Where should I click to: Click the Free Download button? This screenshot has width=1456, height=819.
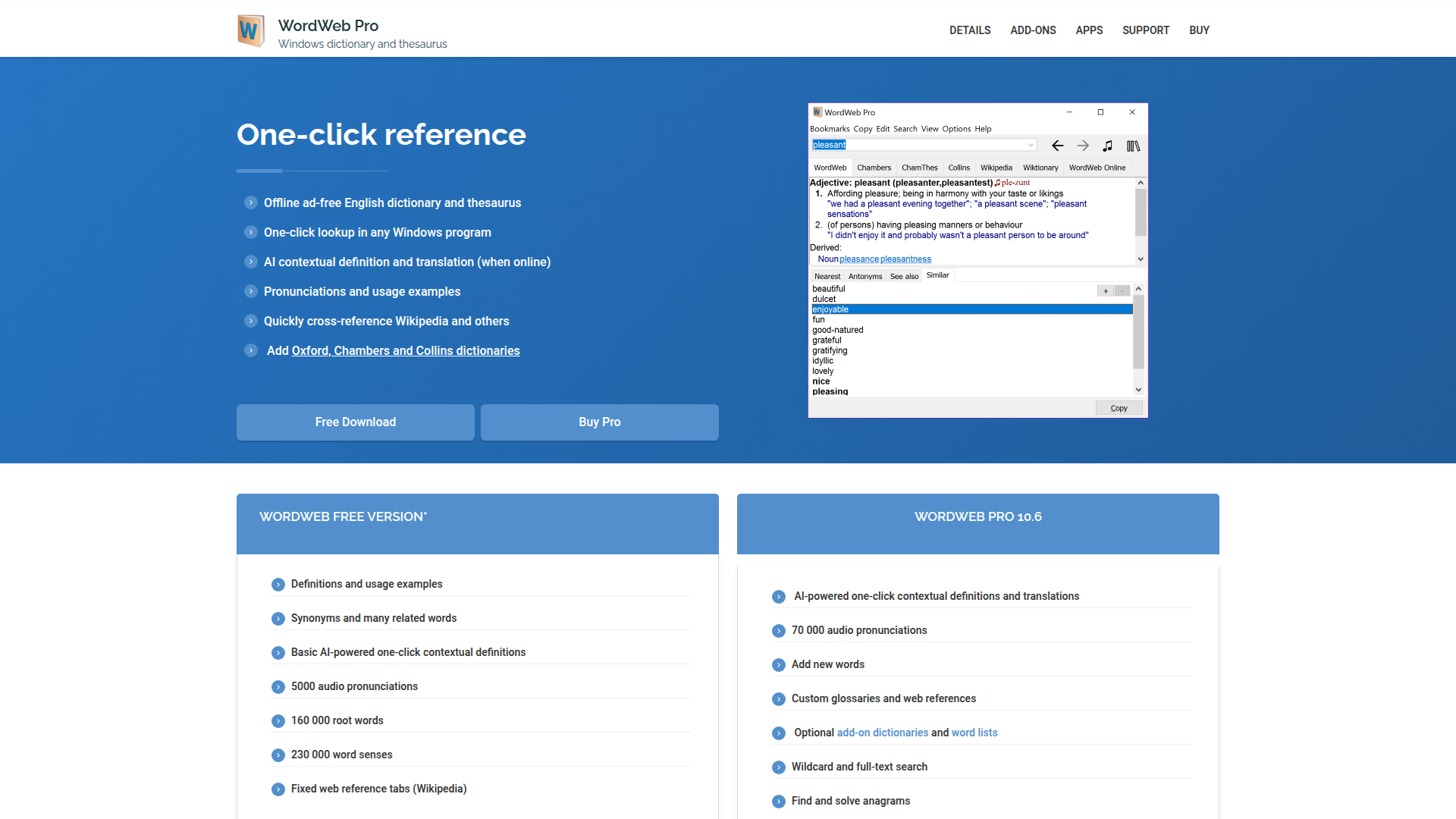pos(356,422)
